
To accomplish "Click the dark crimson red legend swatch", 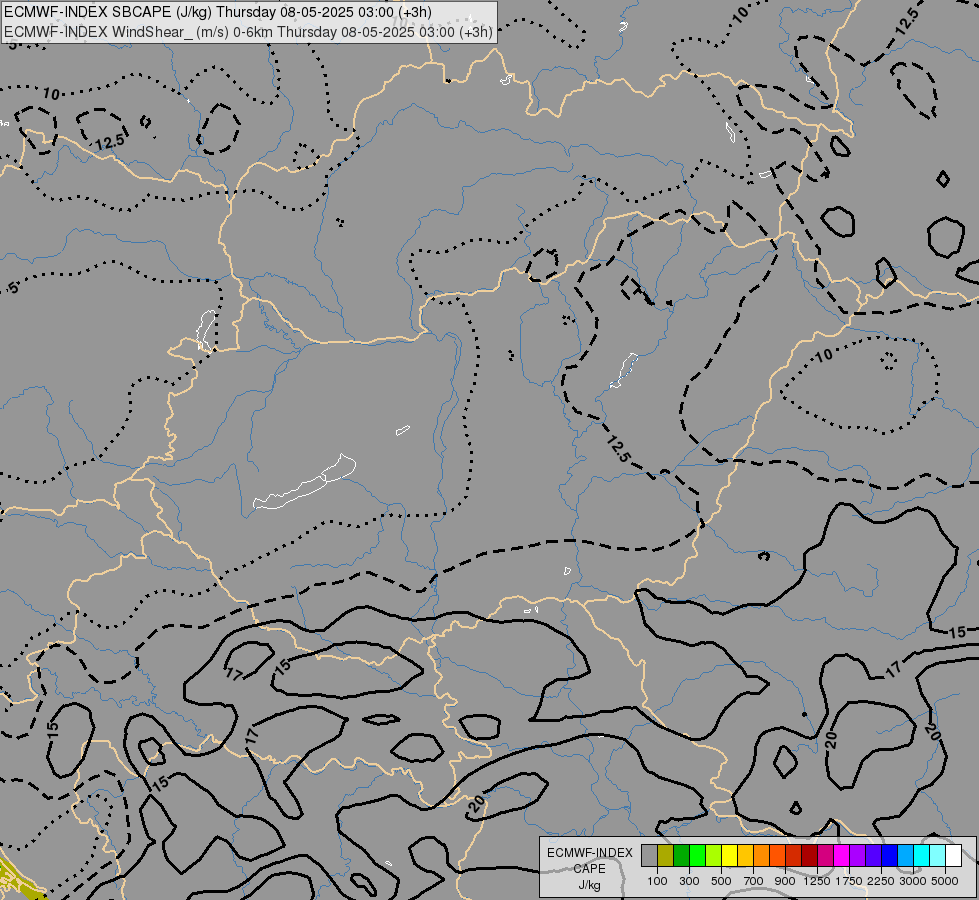I will coord(809,855).
